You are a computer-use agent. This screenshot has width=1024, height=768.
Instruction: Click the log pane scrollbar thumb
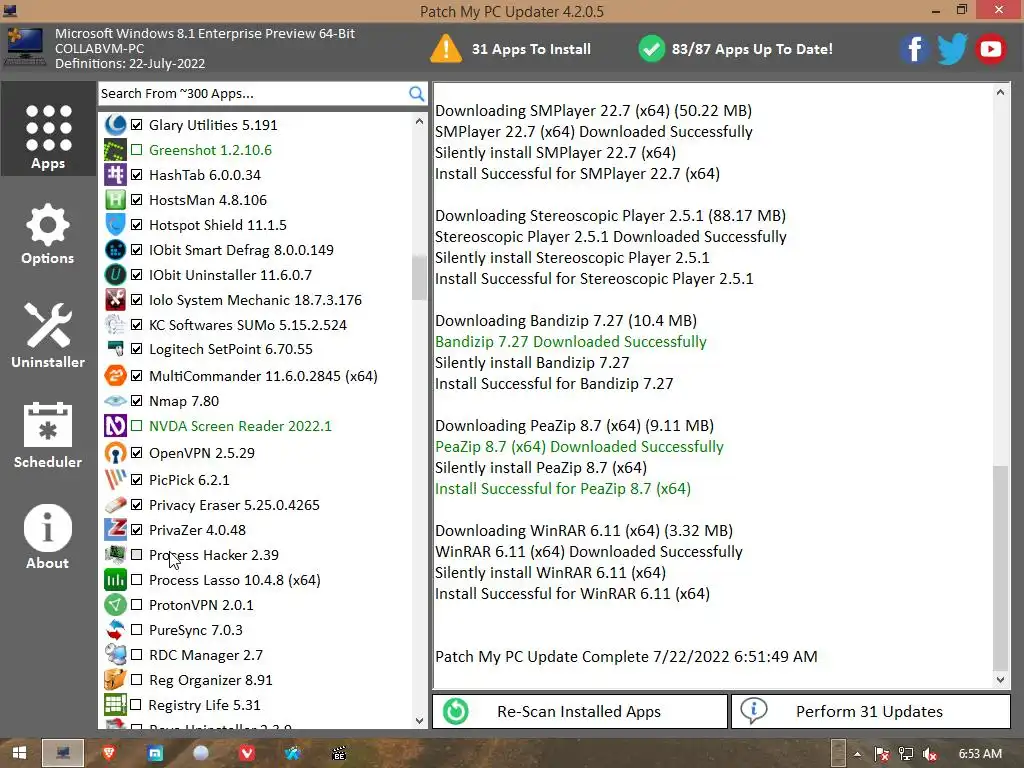coord(1000,568)
